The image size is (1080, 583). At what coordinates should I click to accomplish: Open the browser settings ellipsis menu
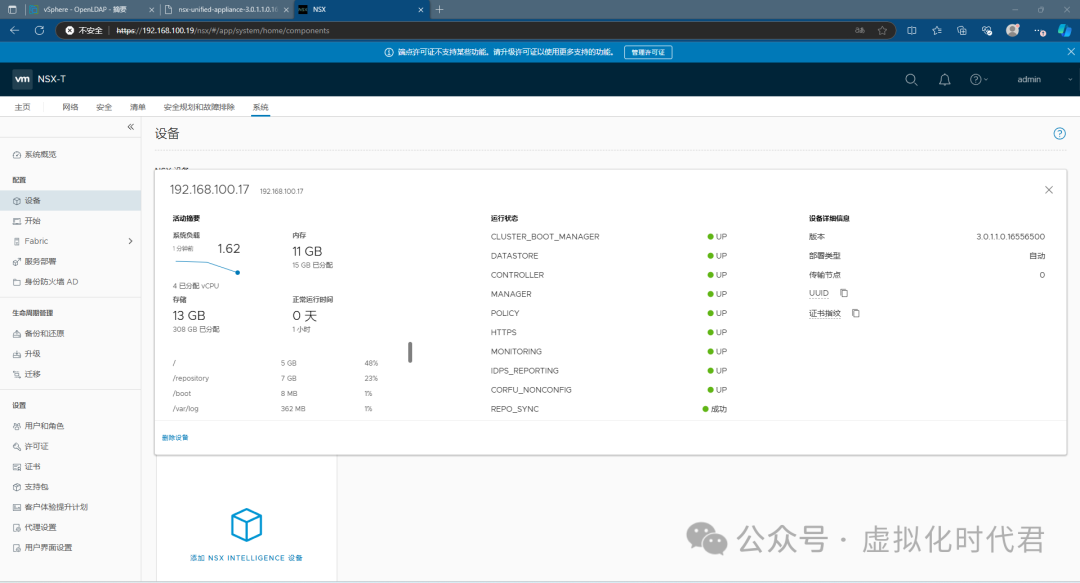pos(1039,30)
